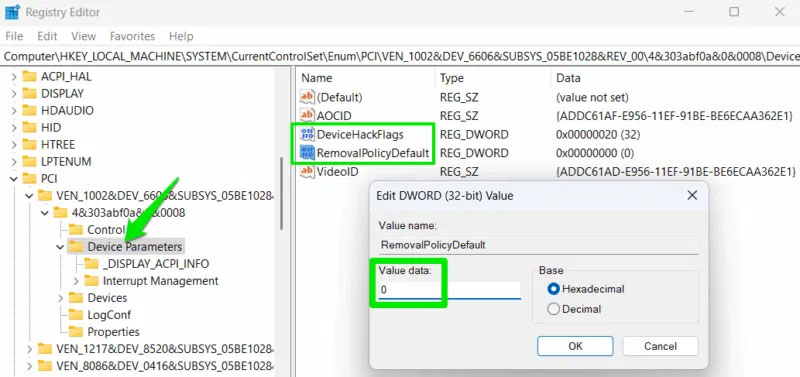Open the Favorites menu
Screen dimensions: 800x377
[132, 36]
